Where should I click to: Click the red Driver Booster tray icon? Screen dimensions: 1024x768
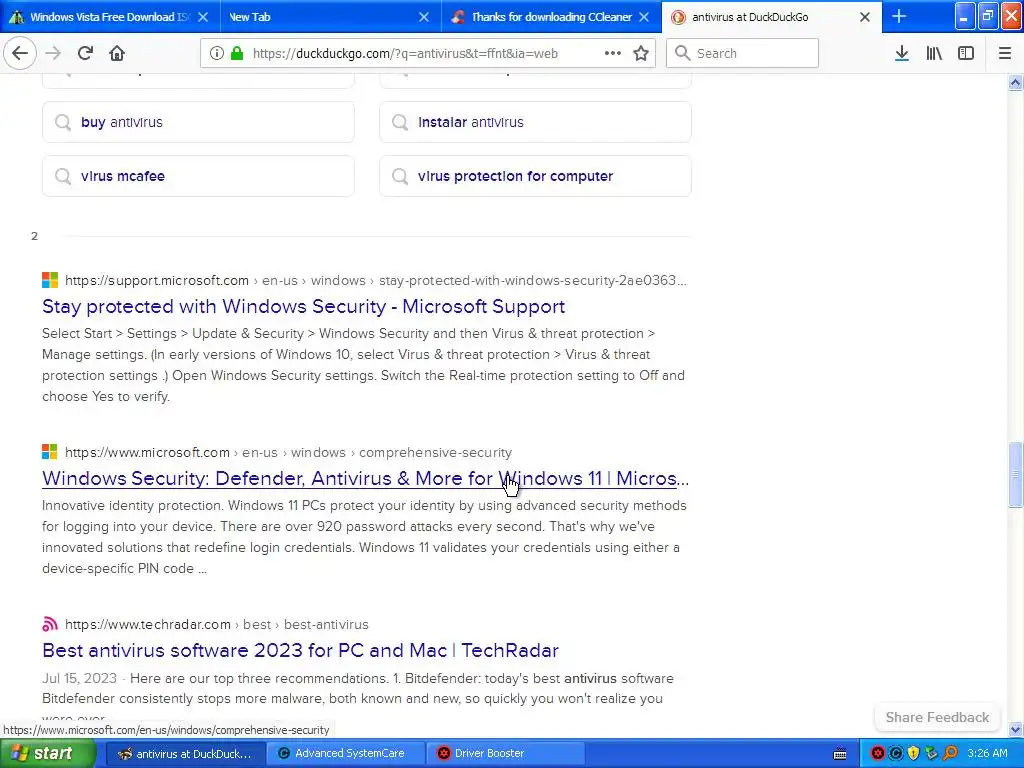(x=878, y=754)
